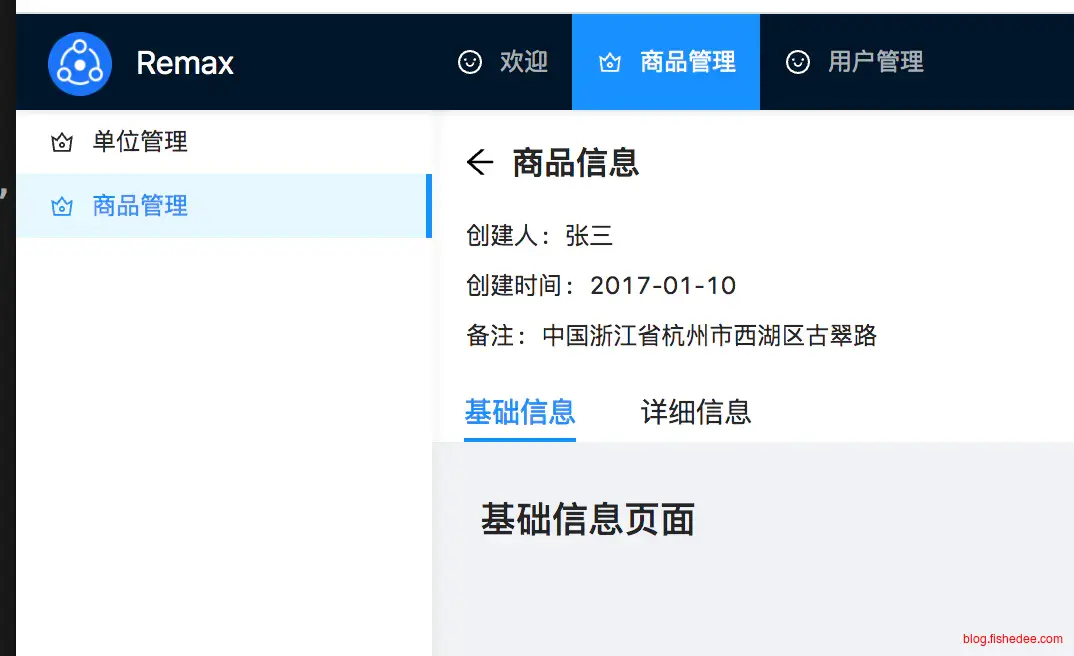Select 单位管理 in the left sidebar

coord(140,142)
